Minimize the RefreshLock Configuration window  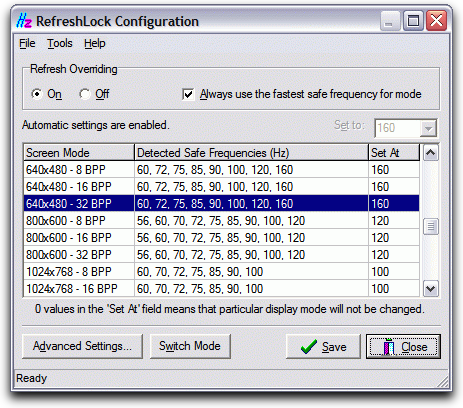tap(389, 21)
